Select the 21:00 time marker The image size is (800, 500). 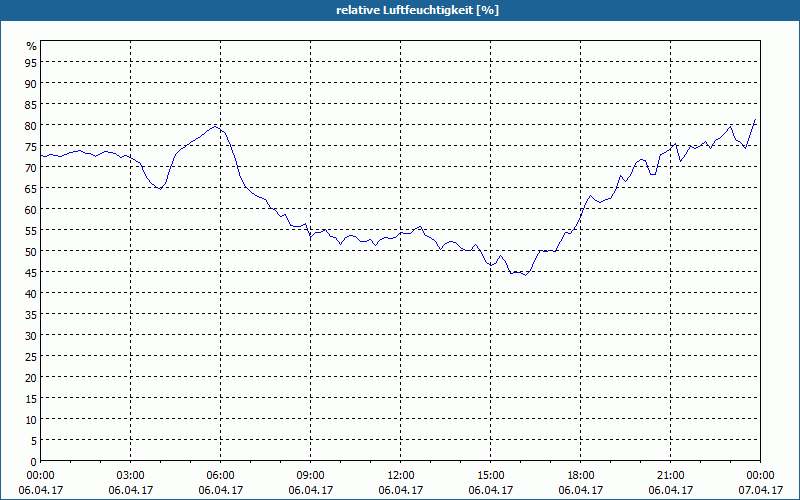click(670, 476)
